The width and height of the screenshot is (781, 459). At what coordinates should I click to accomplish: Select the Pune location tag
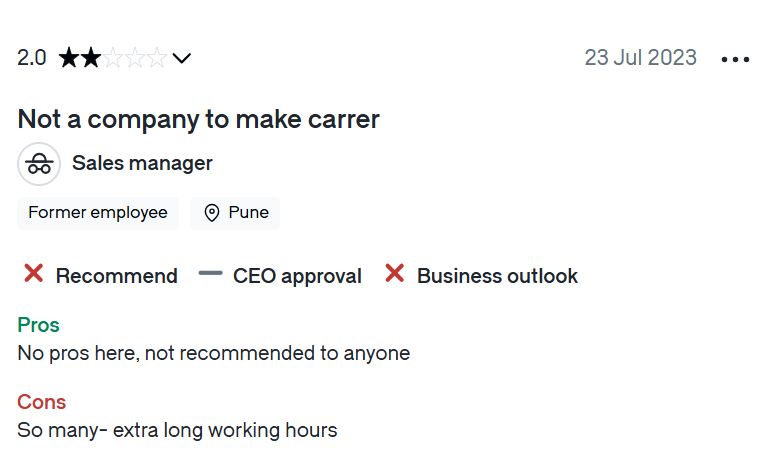coord(235,213)
